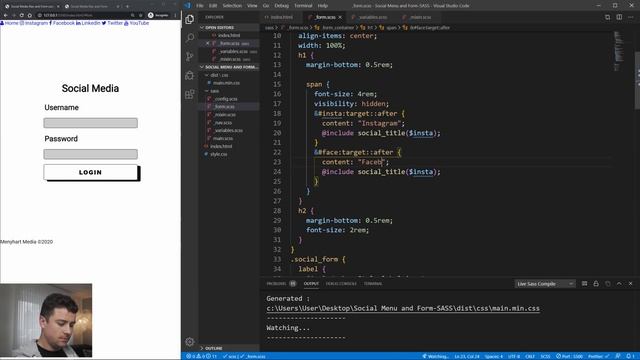
Task: Open the Help menu
Action: tap(322, 6)
